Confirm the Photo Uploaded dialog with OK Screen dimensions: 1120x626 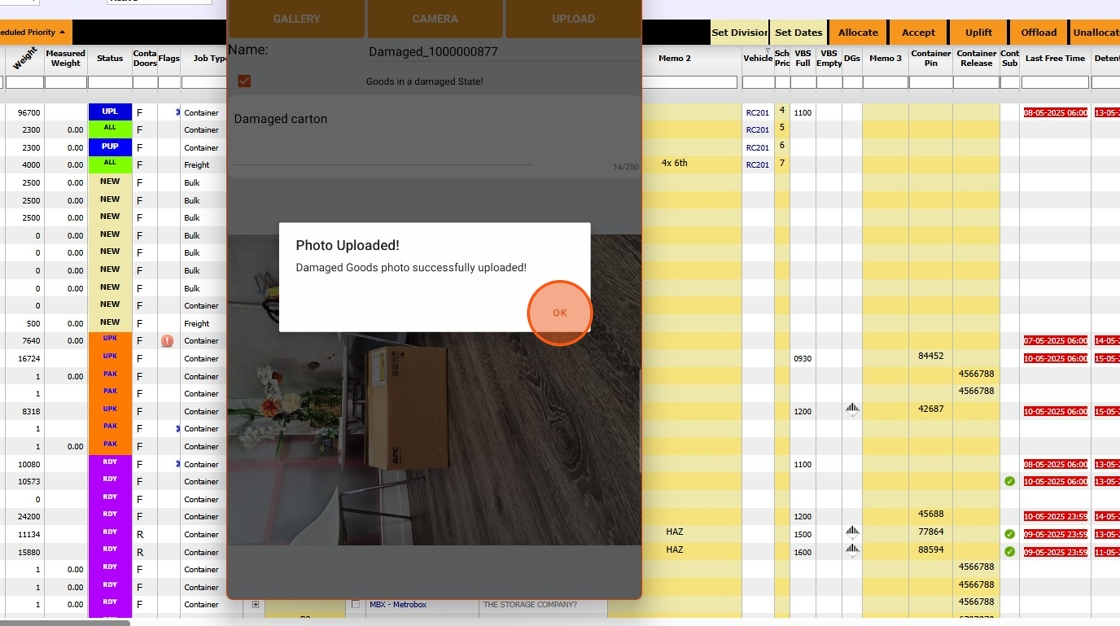(x=559, y=313)
